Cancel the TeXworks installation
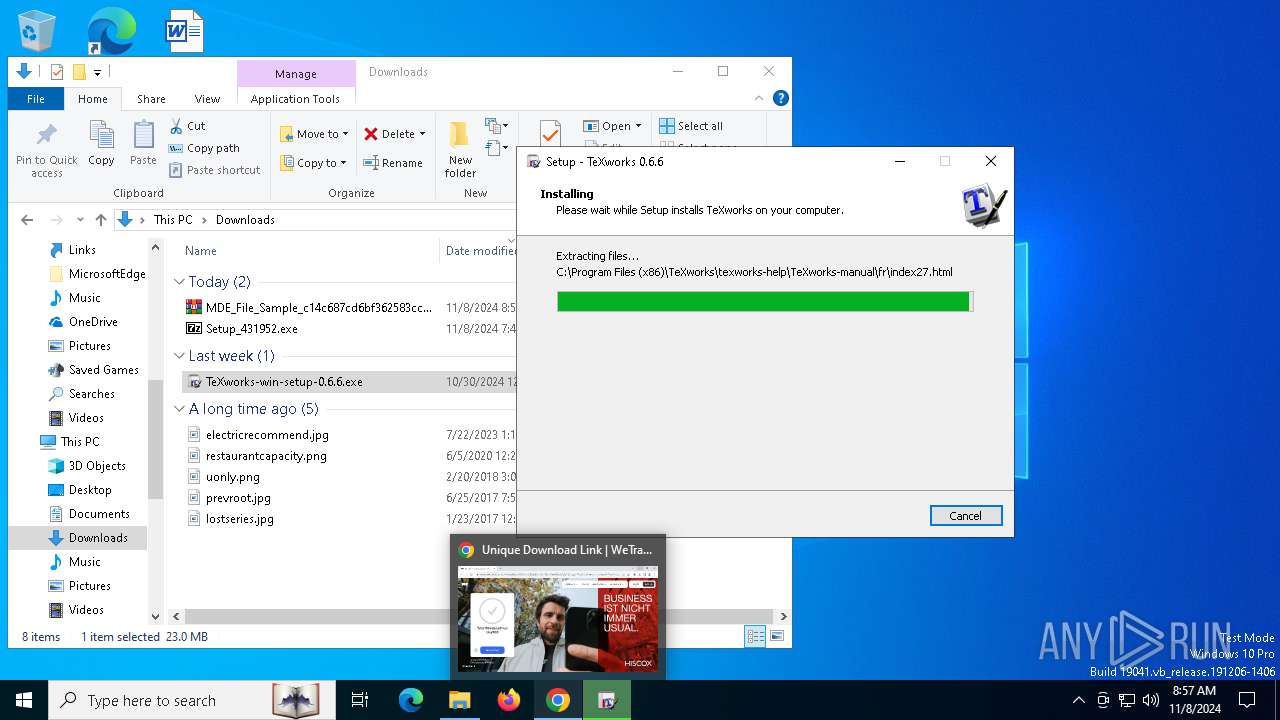This screenshot has height=720, width=1280. (965, 516)
